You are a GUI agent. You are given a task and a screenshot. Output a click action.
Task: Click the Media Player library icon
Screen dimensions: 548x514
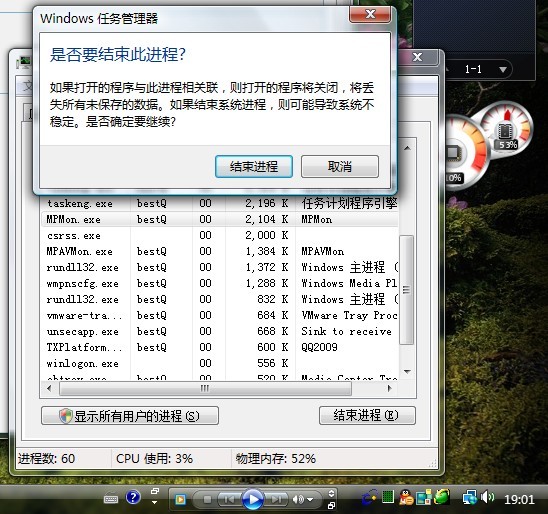pos(180,500)
